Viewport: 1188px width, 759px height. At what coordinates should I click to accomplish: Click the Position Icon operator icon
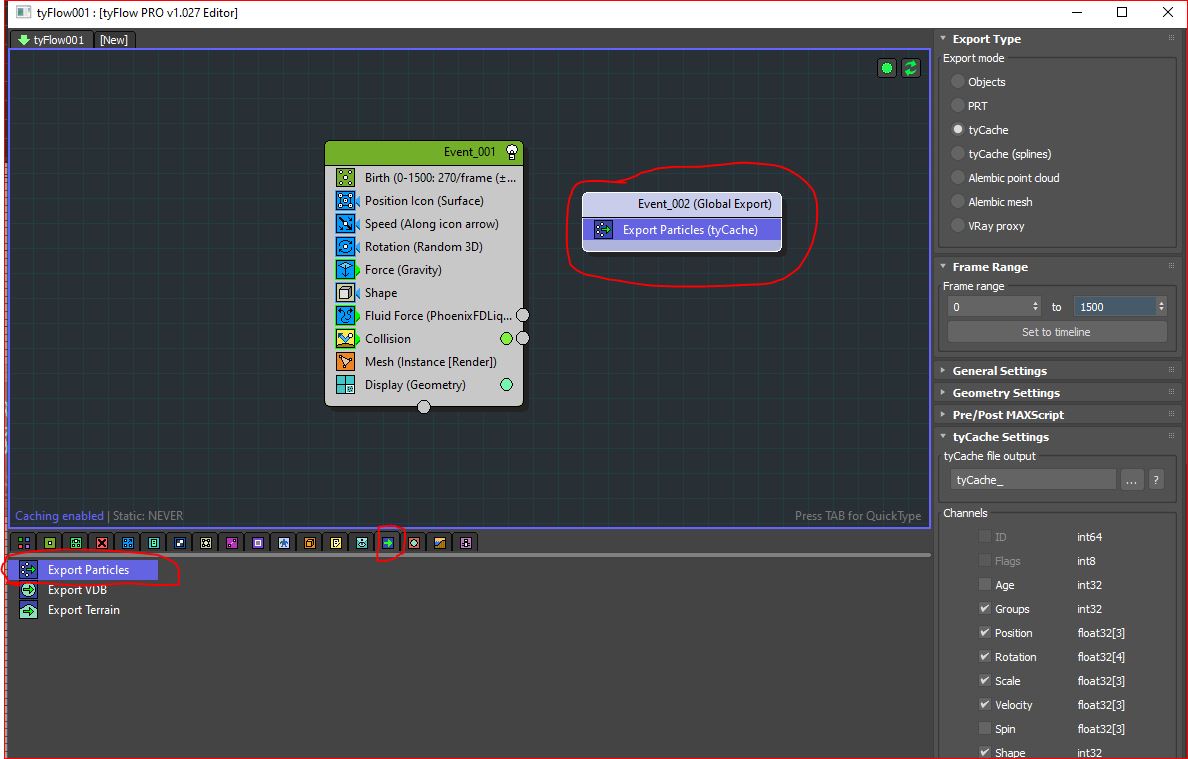[x=345, y=201]
